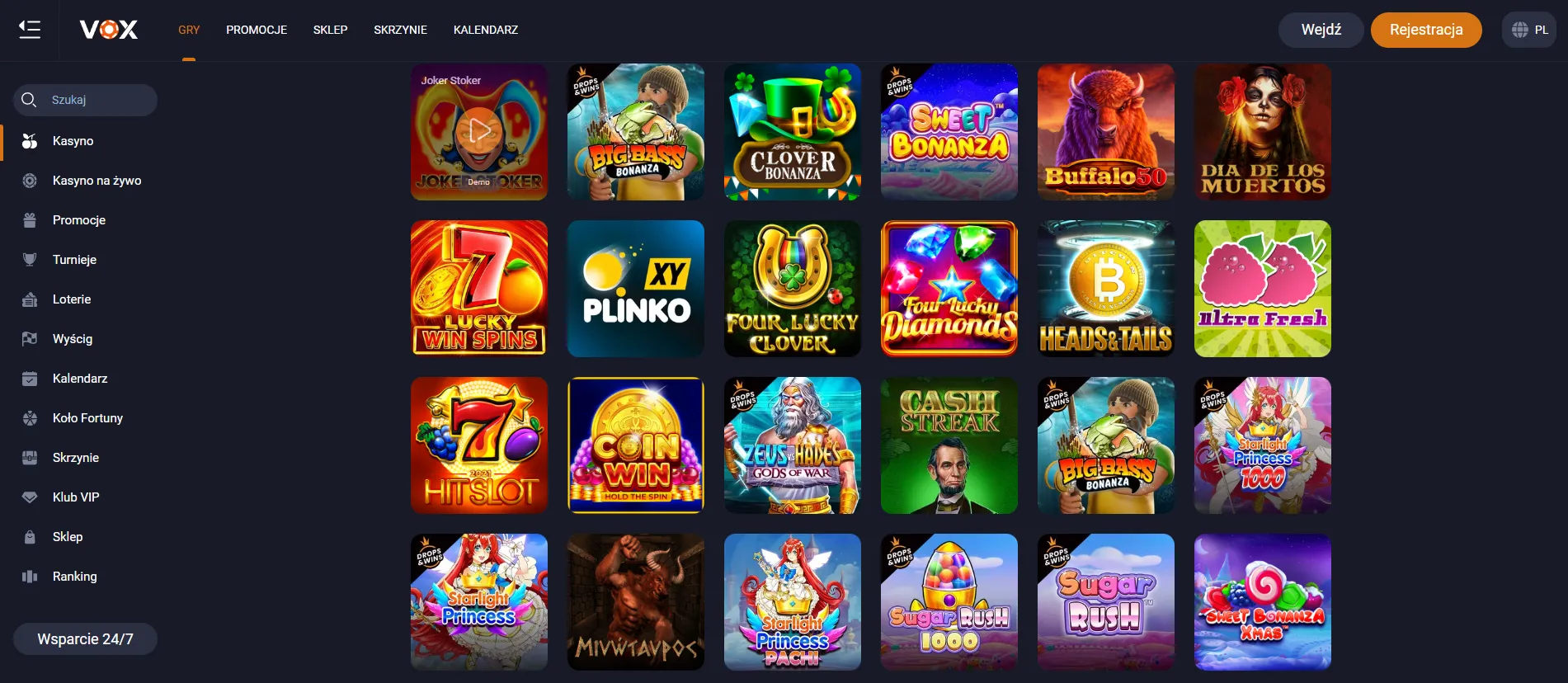Collapse the sidebar with the menu icon
This screenshot has height=683, width=1568.
[30, 30]
